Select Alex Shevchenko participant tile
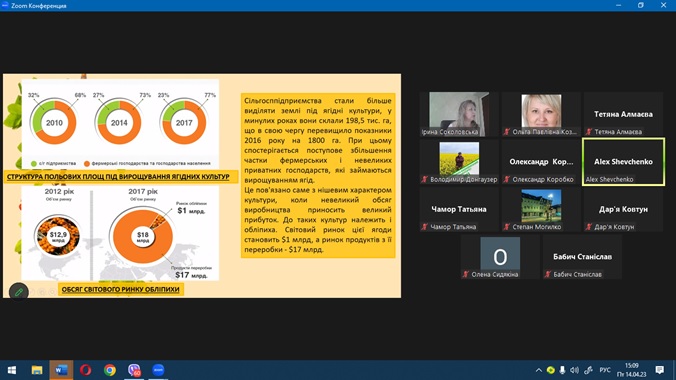This screenshot has height=380, width=676. [x=623, y=162]
